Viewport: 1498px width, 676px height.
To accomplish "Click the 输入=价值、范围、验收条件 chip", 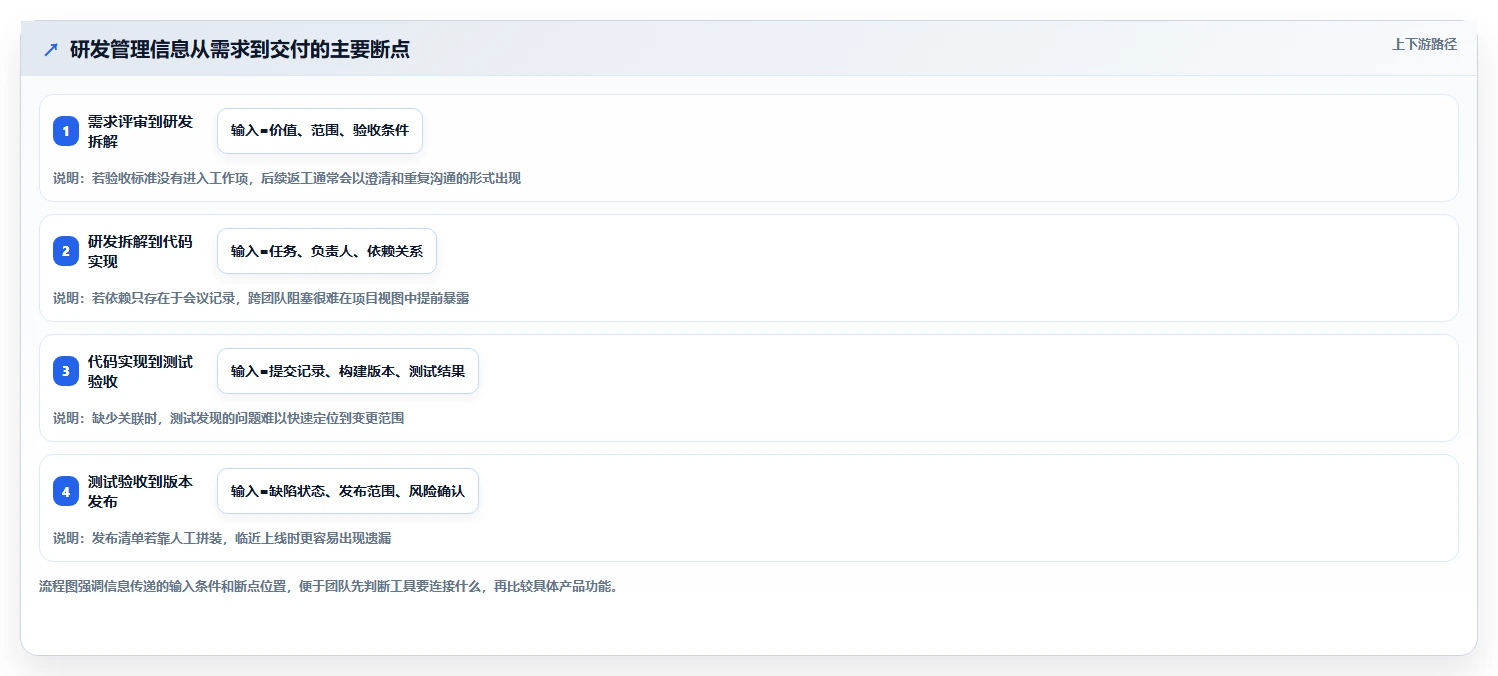I will click(320, 131).
